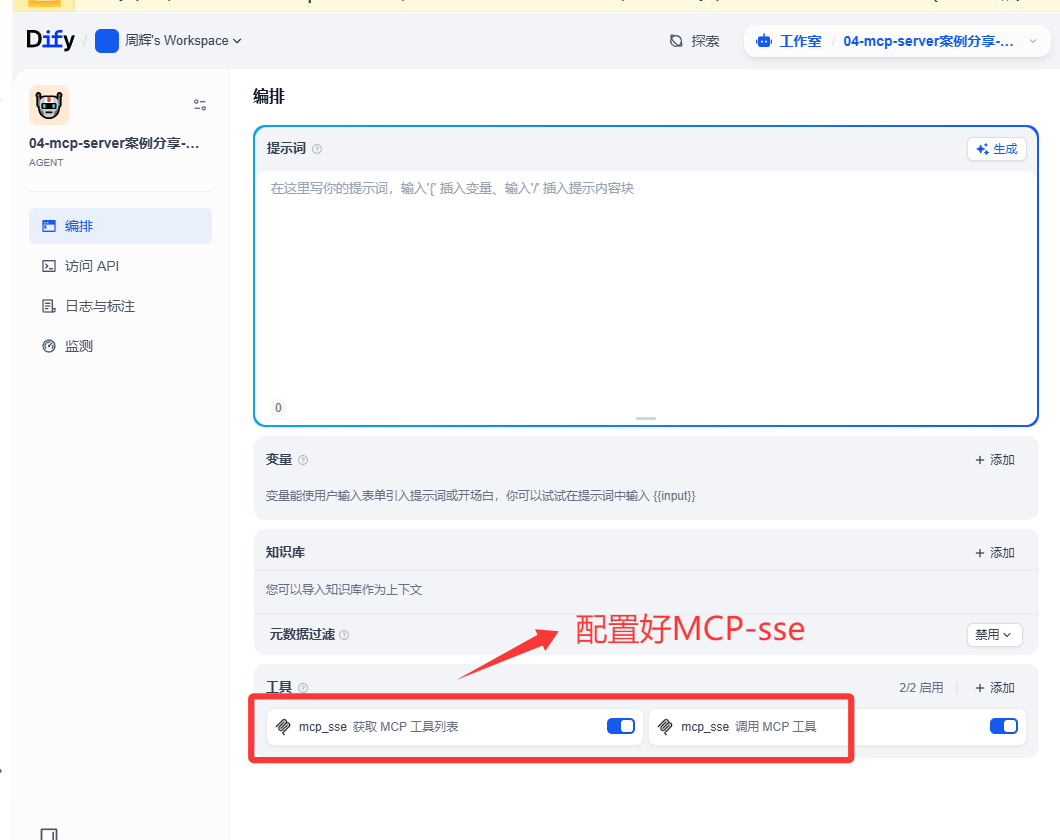1060x840 pixels.
Task: Click the help icon beside 提示词
Action: (x=317, y=149)
